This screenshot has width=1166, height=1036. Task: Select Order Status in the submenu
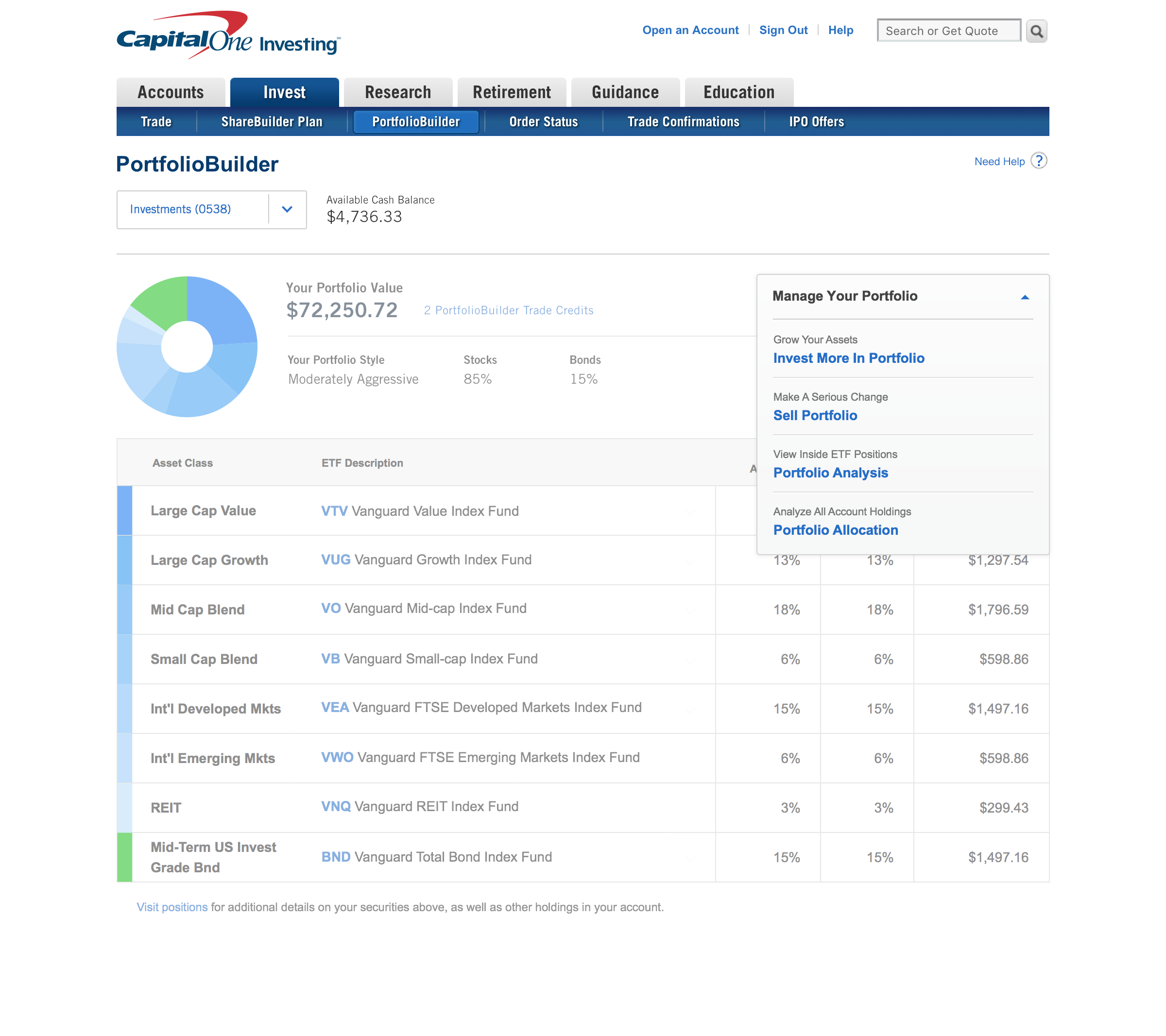pos(543,121)
